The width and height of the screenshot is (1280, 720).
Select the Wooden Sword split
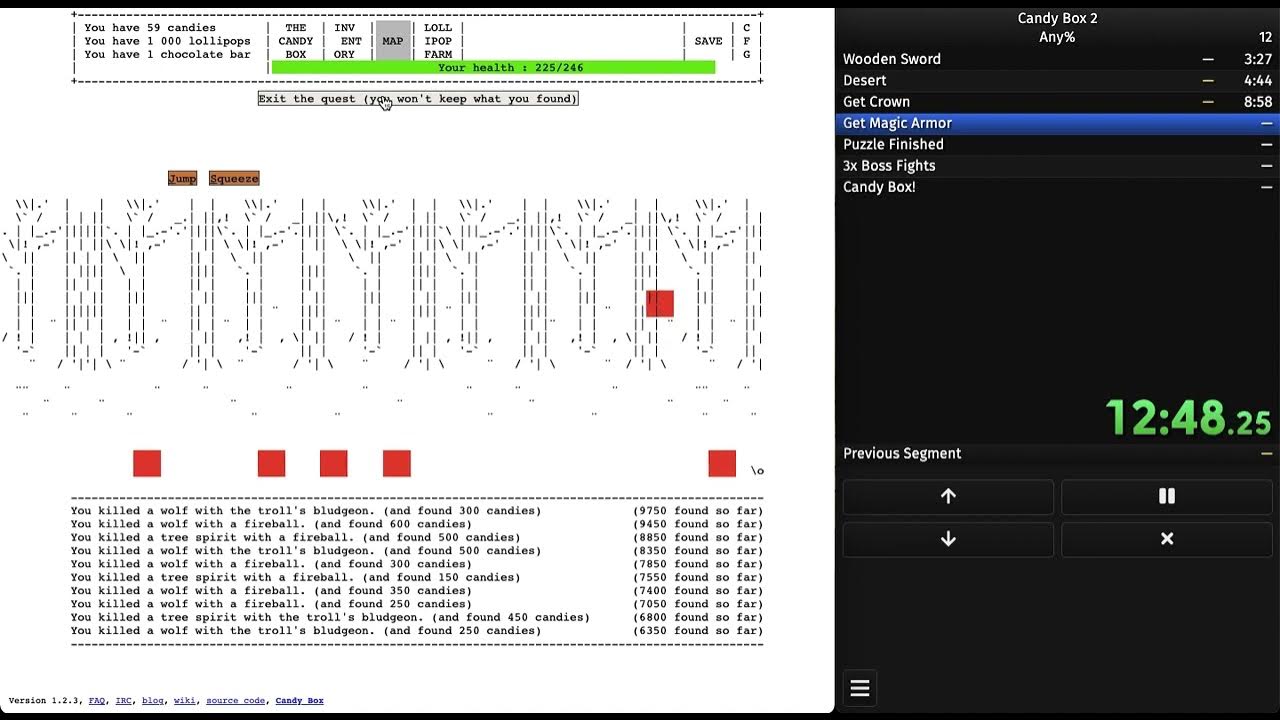click(x=1058, y=59)
